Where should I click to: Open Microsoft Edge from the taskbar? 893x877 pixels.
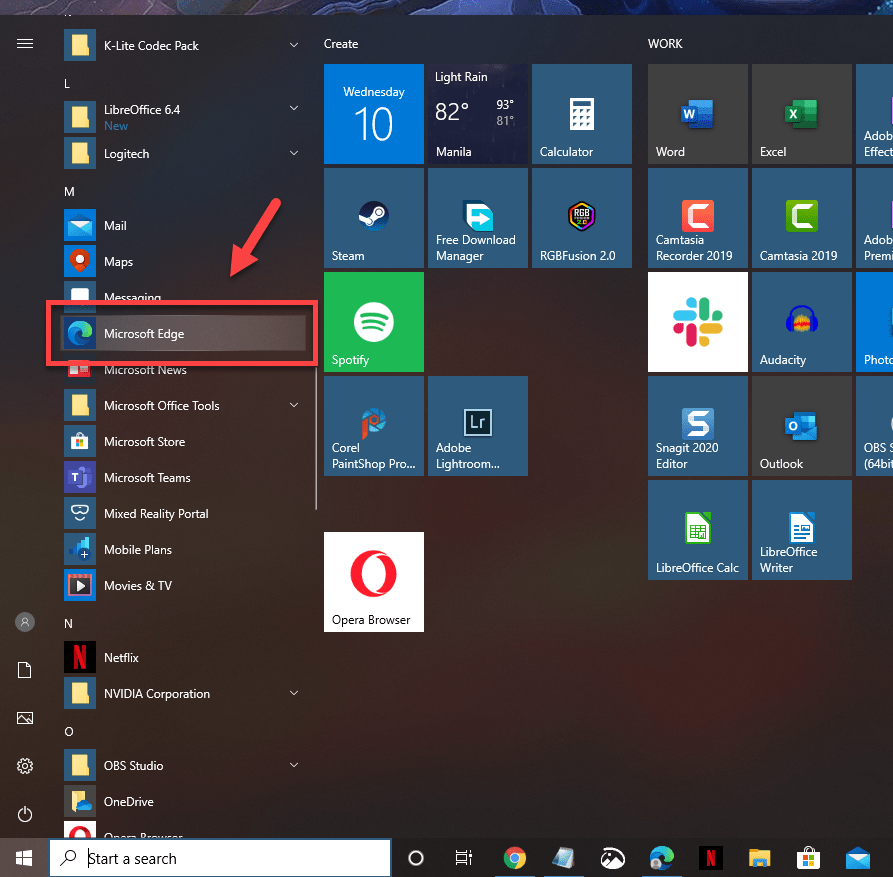coord(662,858)
